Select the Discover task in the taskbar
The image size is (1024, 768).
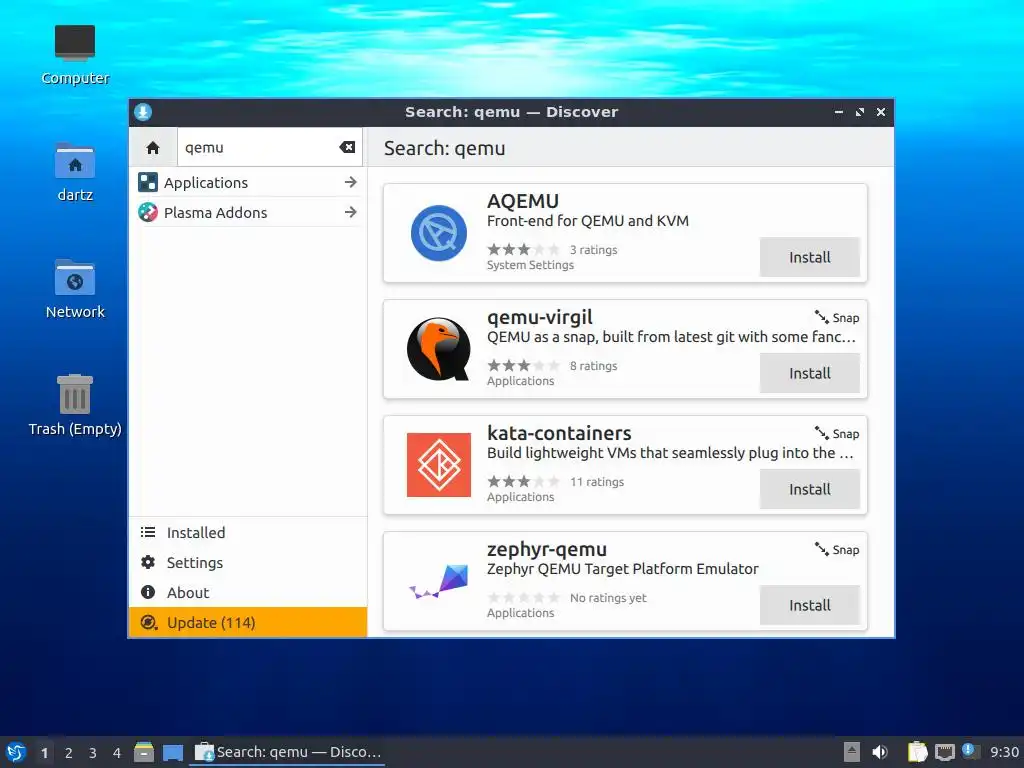click(287, 752)
